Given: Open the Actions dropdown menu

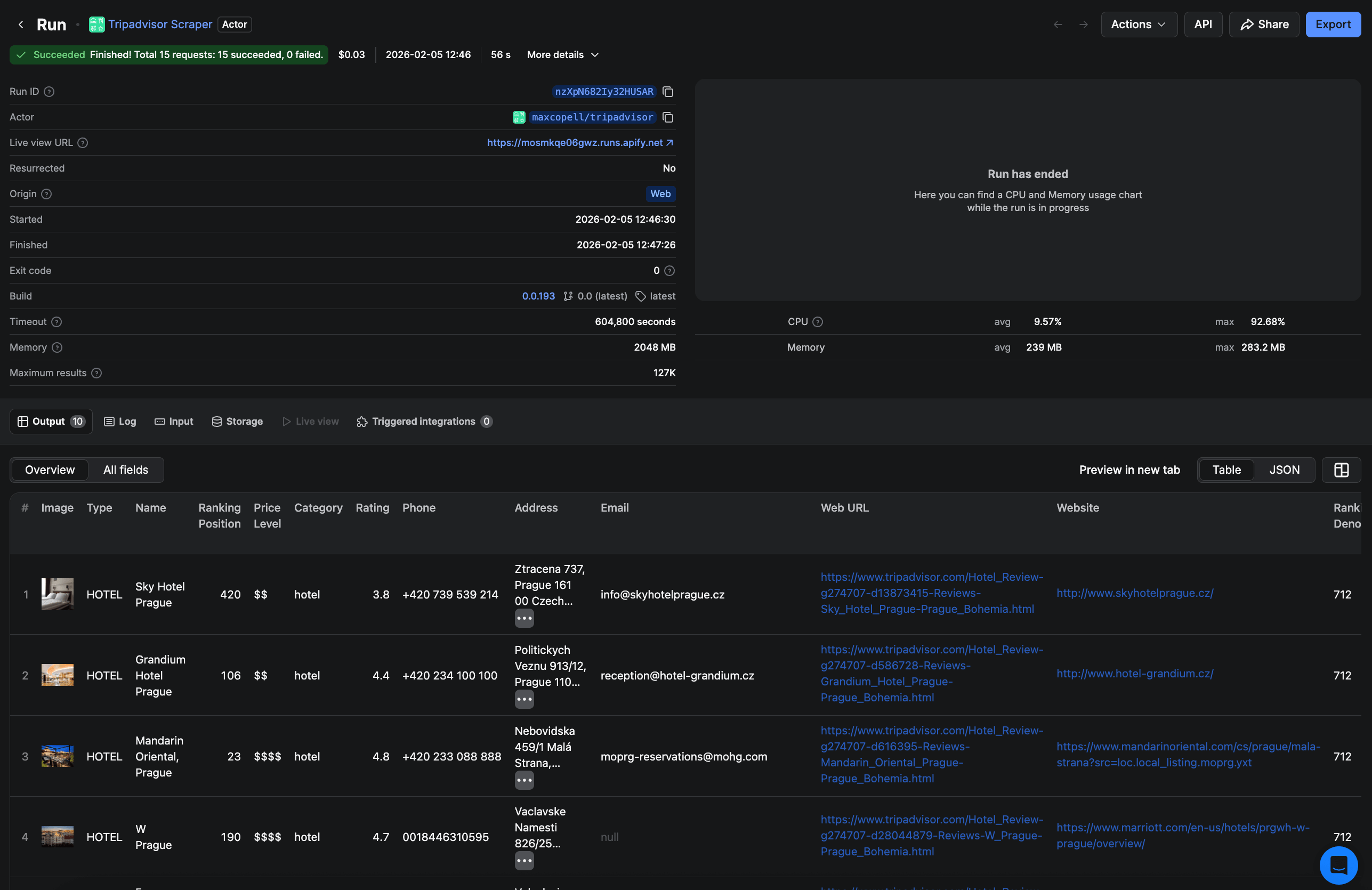Looking at the screenshot, I should tap(1138, 24).
